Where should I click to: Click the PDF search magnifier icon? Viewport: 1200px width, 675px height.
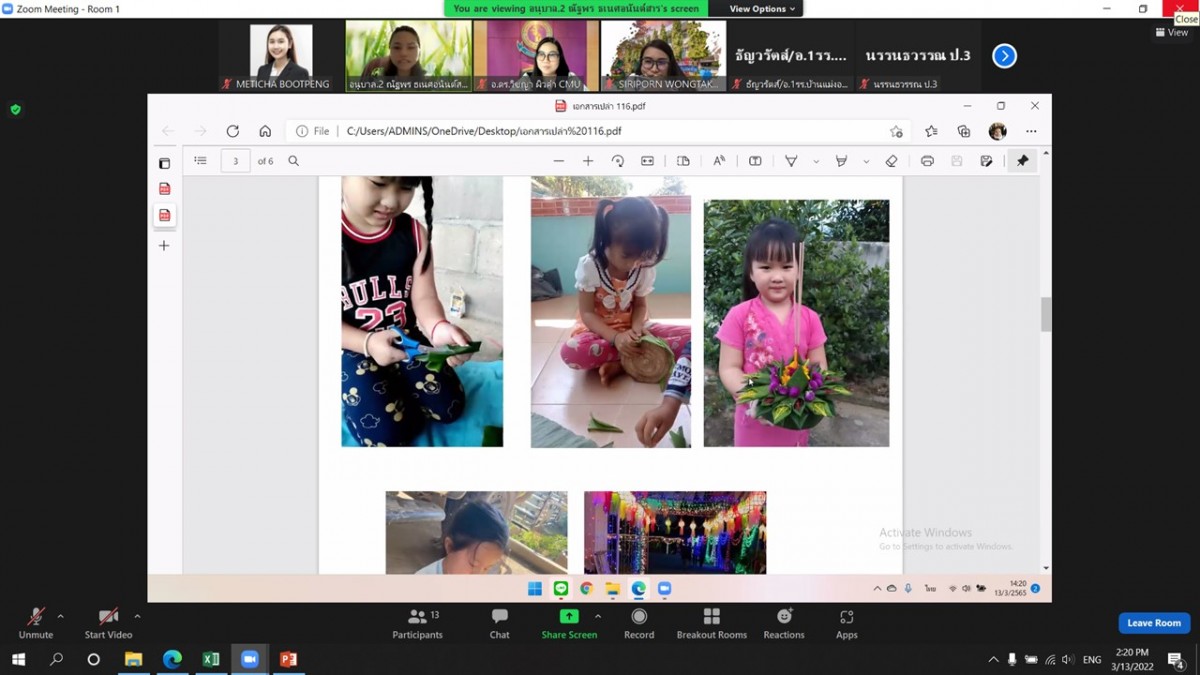(293, 160)
